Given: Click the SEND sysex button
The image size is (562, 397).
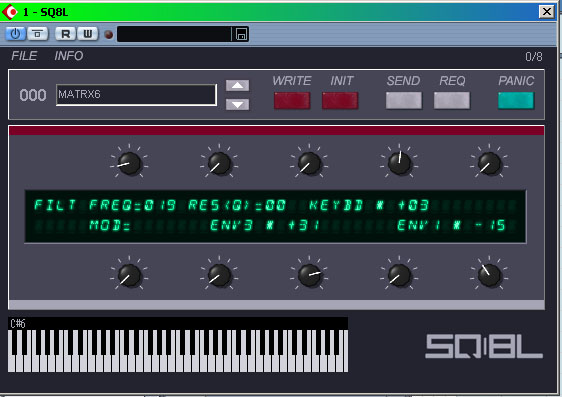Looking at the screenshot, I should point(404,100).
